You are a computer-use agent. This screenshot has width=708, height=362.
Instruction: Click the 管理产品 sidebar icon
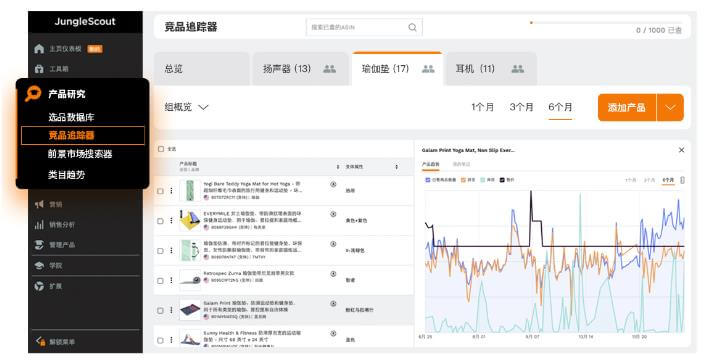pyautogui.click(x=39, y=245)
